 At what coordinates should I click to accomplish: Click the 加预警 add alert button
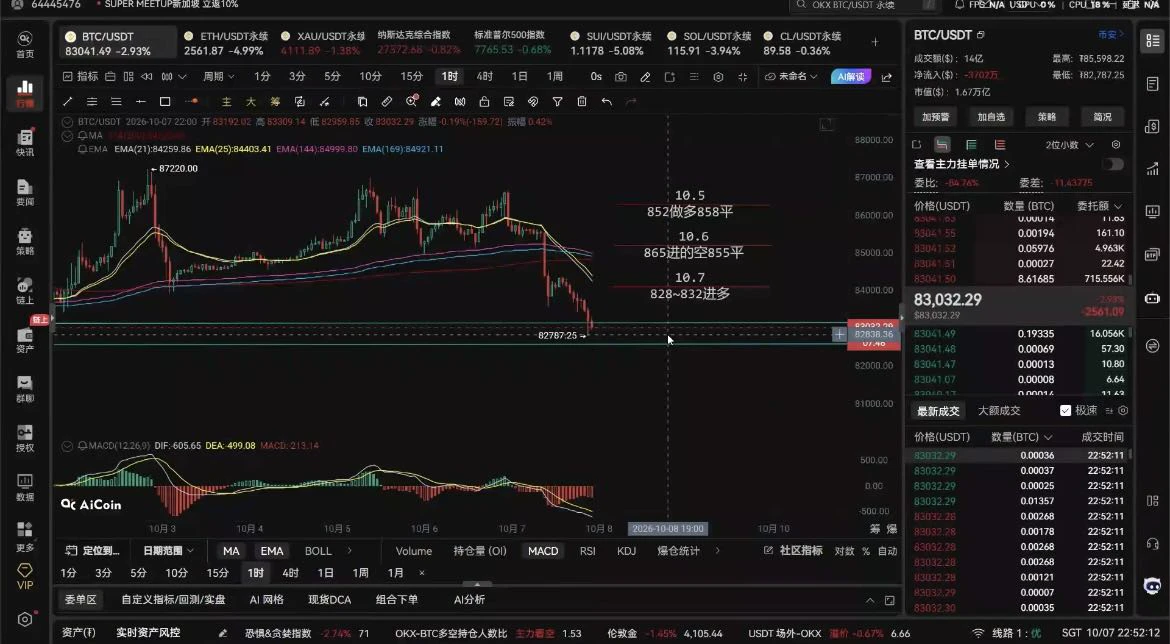(936, 117)
